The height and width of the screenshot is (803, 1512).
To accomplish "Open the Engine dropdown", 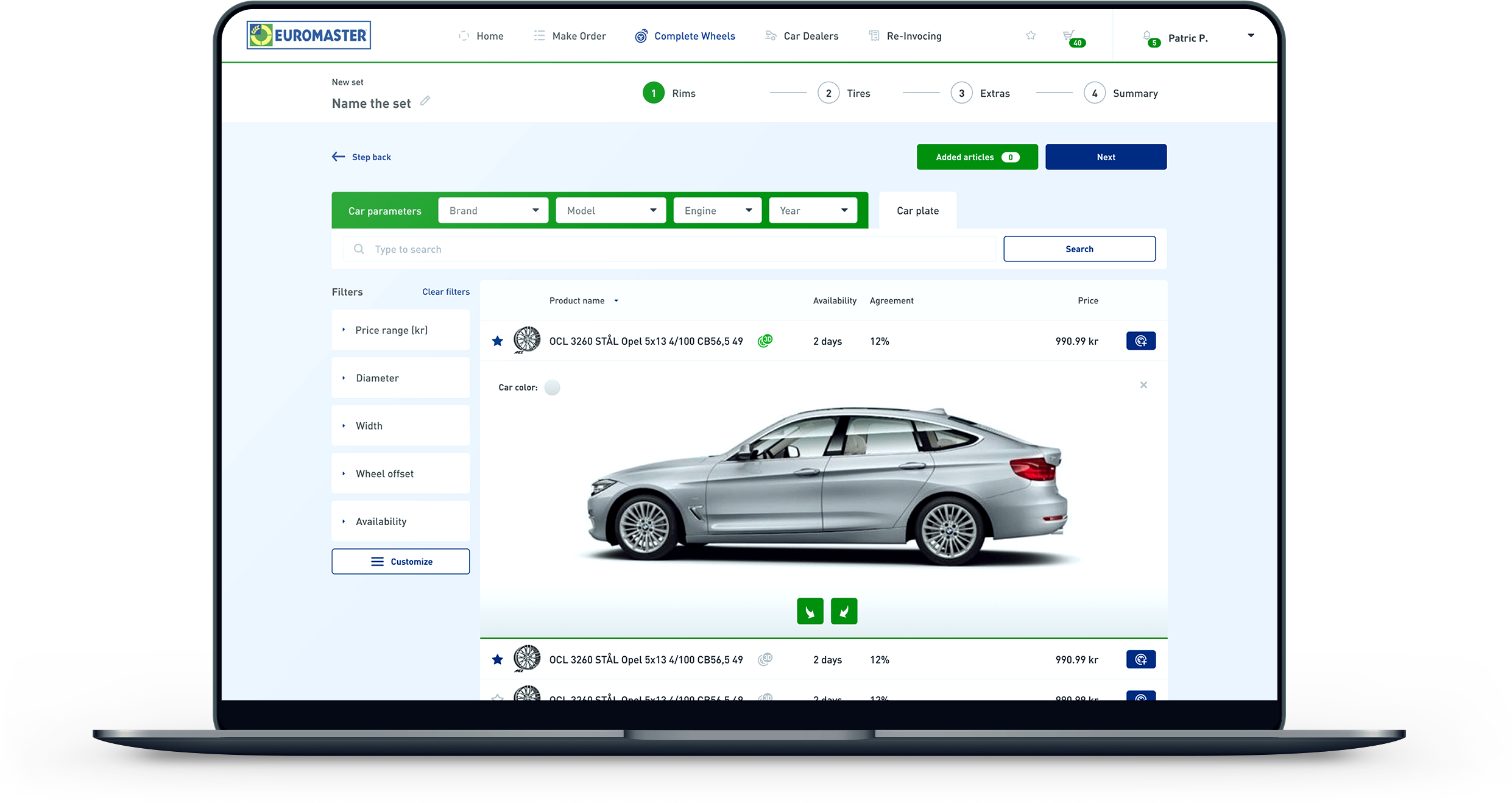I will pos(717,211).
